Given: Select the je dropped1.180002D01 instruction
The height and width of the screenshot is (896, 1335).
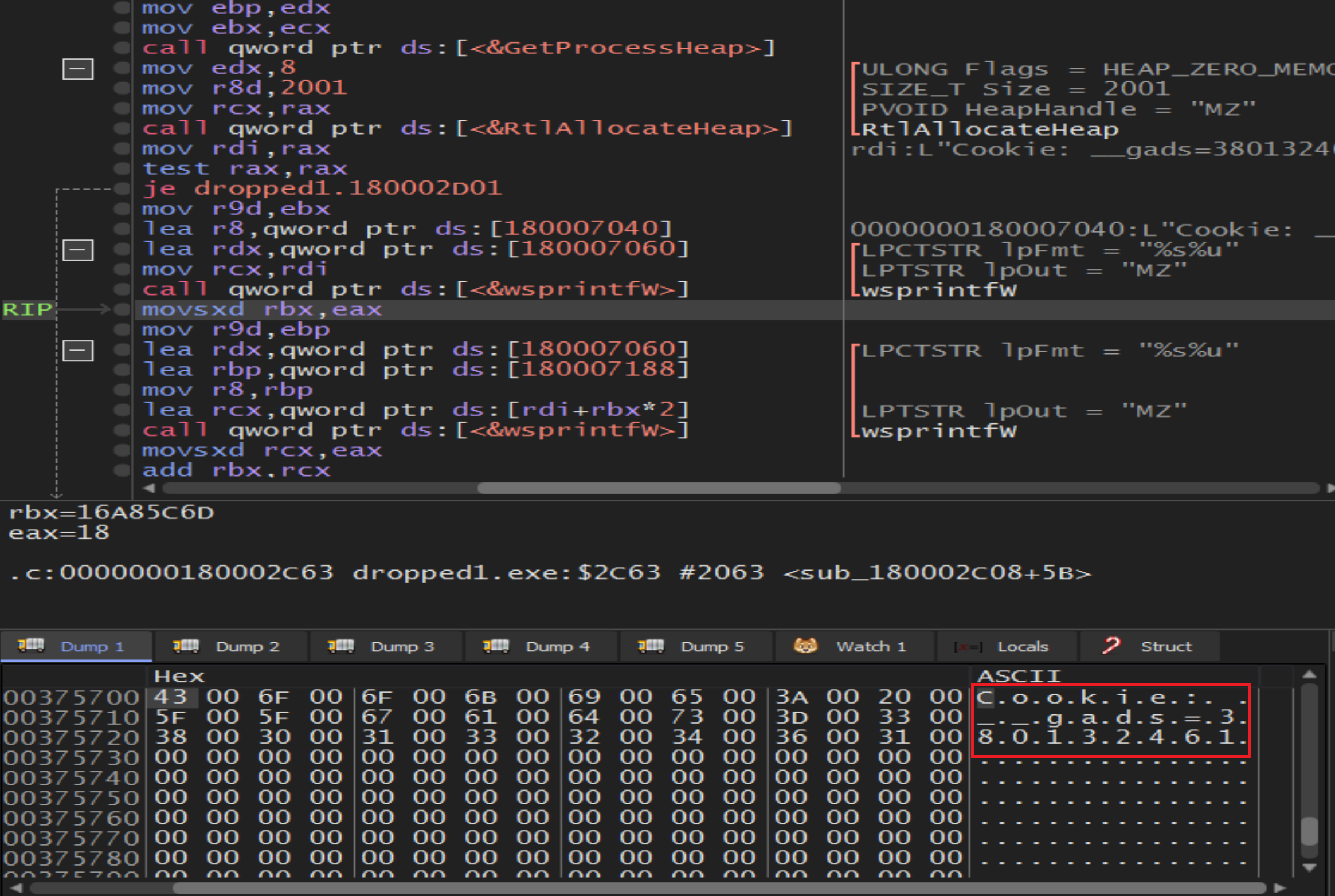Looking at the screenshot, I should coord(321,188).
